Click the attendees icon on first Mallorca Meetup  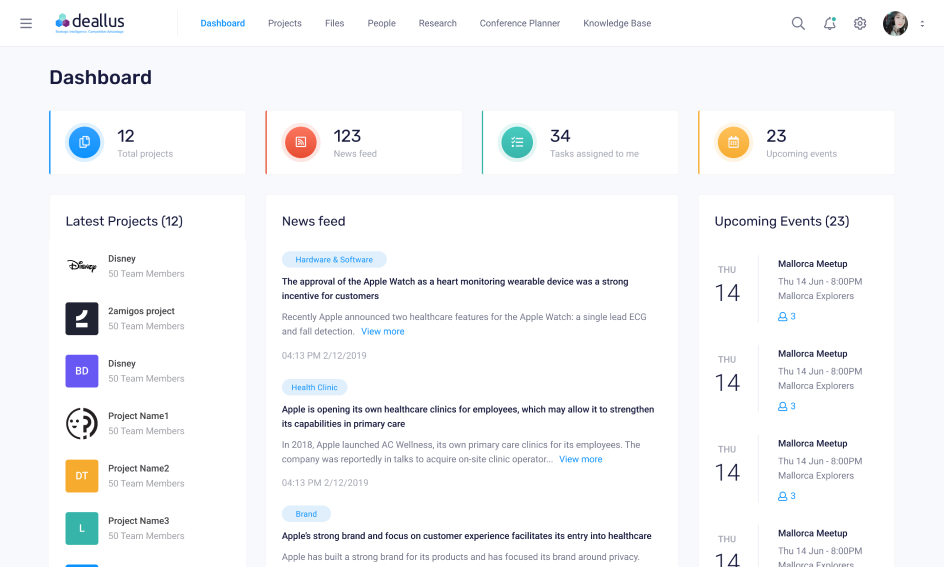pyautogui.click(x=783, y=317)
